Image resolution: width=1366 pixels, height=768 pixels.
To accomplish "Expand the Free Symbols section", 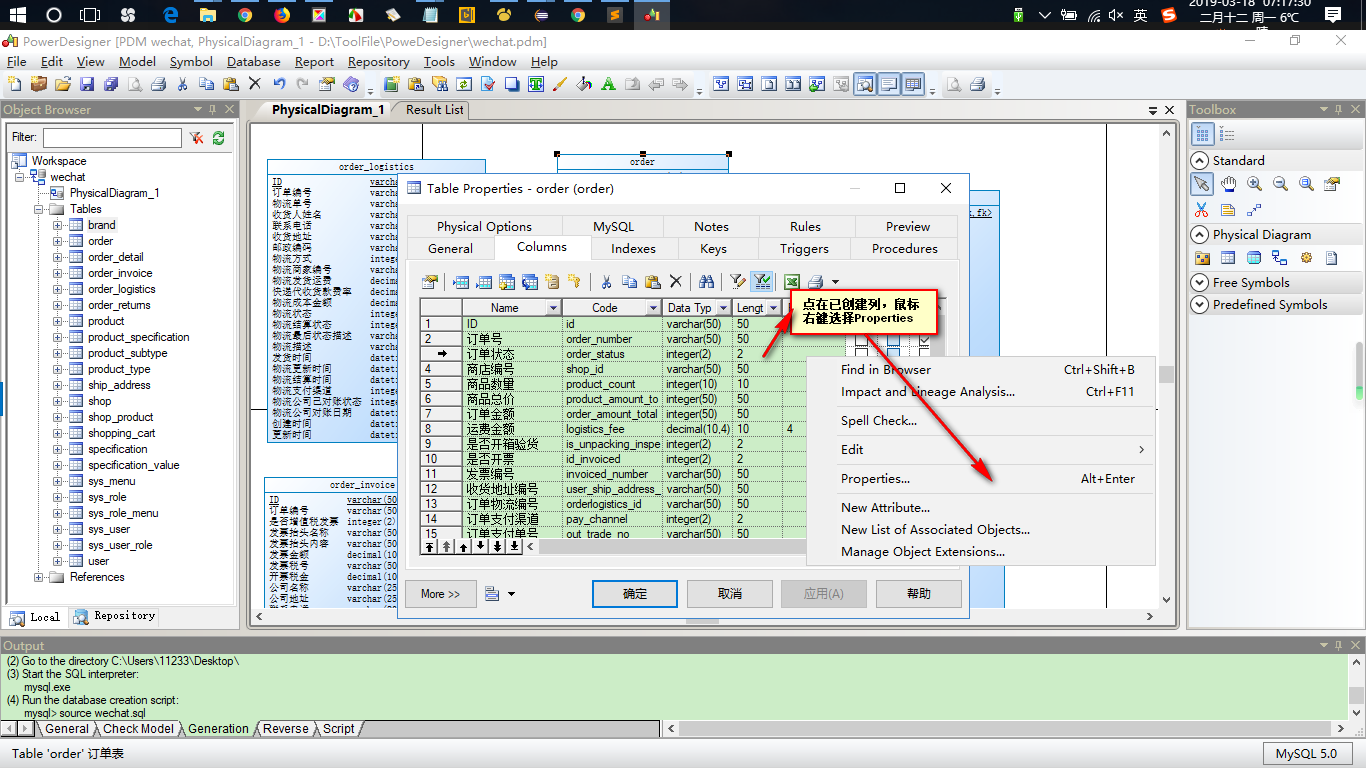I will click(1200, 283).
